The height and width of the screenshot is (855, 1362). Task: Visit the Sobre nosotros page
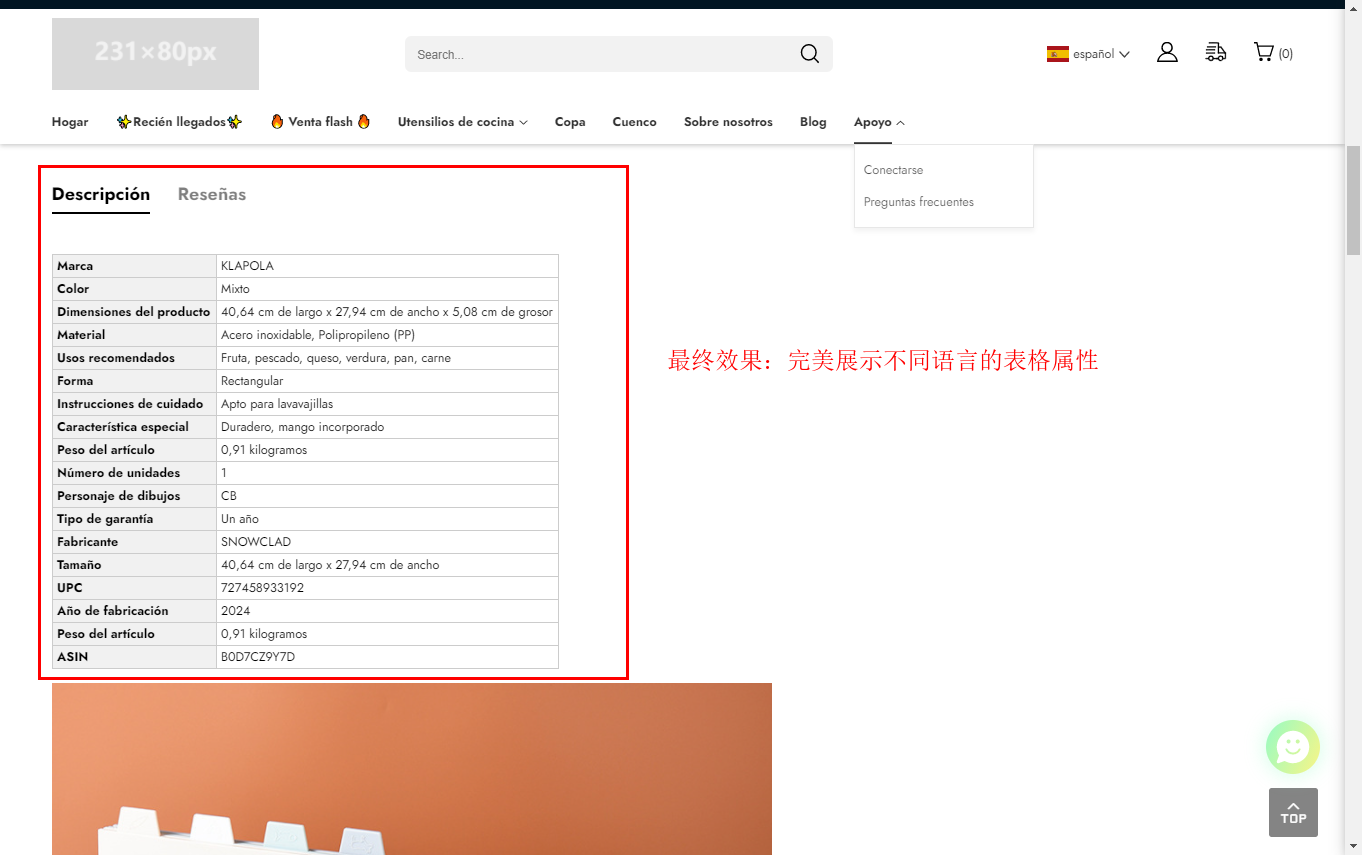coord(728,122)
